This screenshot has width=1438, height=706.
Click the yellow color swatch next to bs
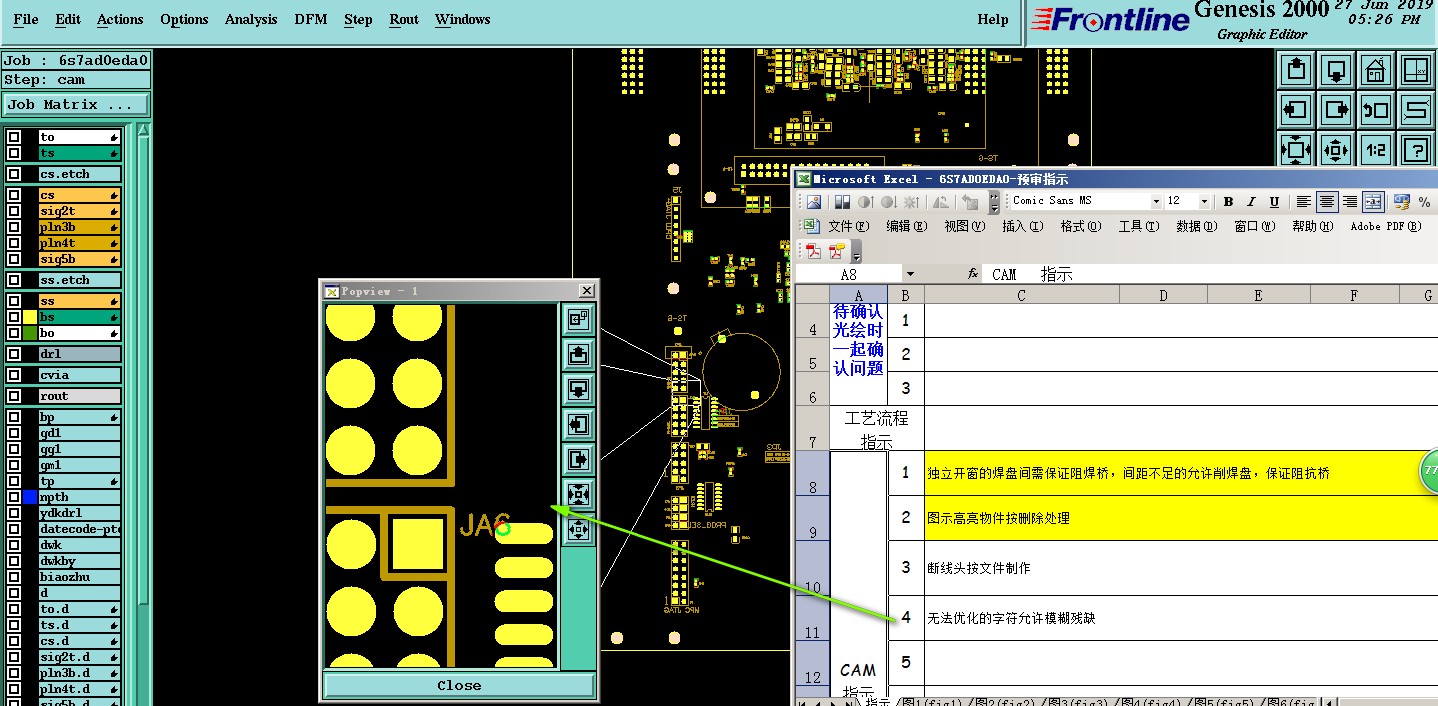point(30,317)
